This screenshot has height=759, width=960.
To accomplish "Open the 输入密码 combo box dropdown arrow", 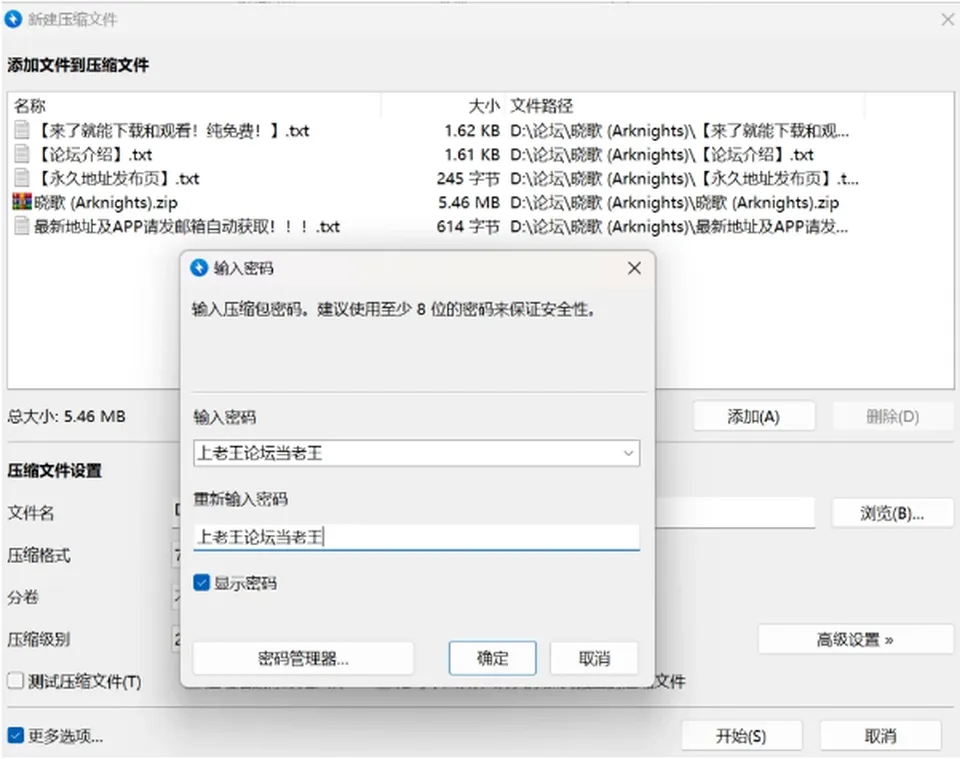I will [x=628, y=453].
